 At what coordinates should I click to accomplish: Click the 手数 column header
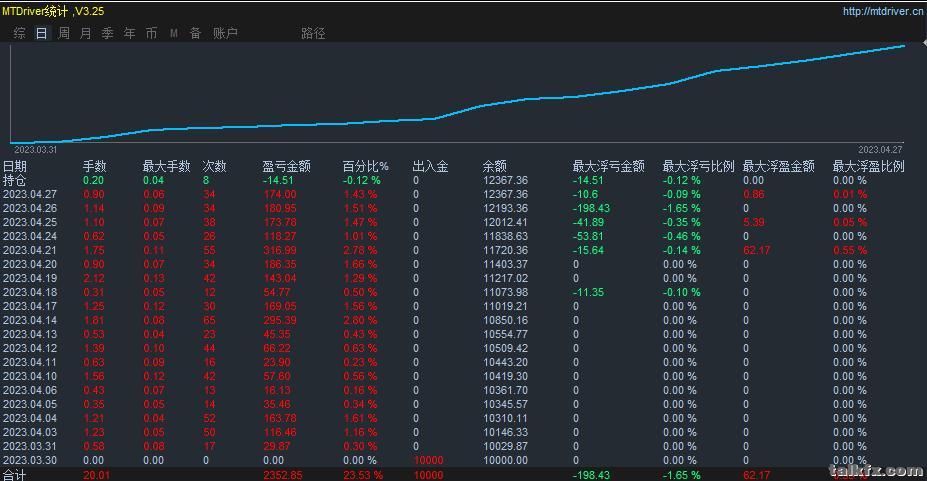(x=95, y=166)
